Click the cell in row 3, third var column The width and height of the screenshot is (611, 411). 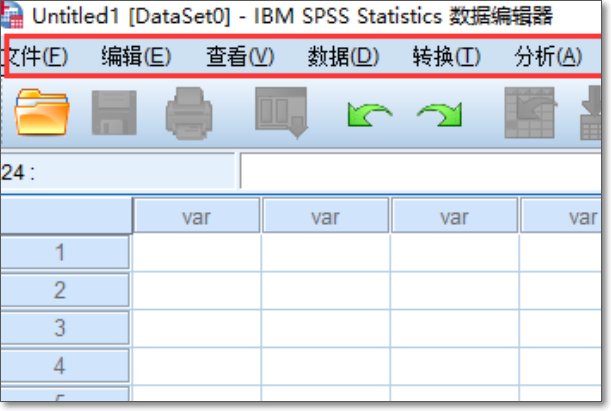[455, 328]
